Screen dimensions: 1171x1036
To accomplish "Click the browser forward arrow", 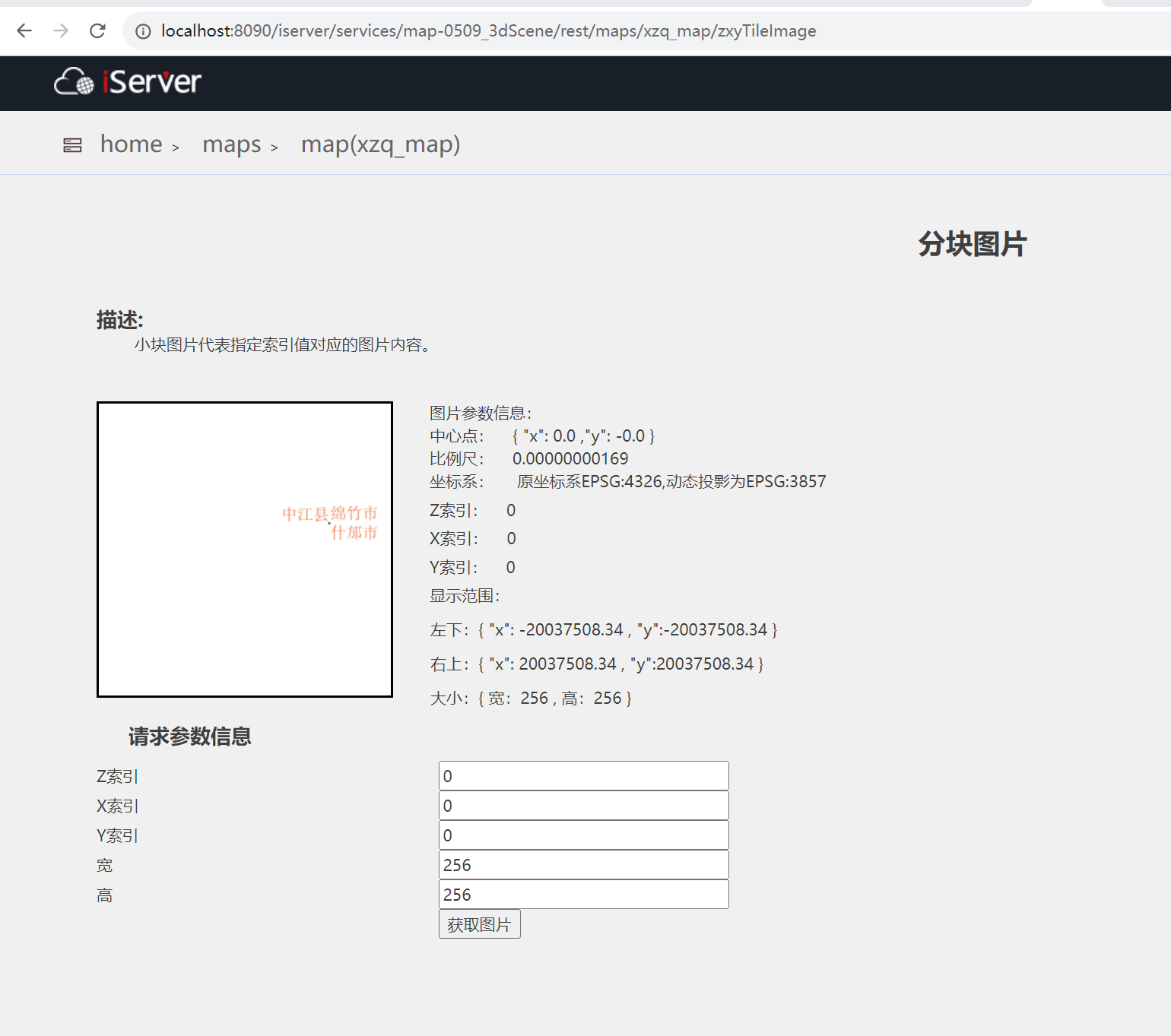I will point(61,30).
